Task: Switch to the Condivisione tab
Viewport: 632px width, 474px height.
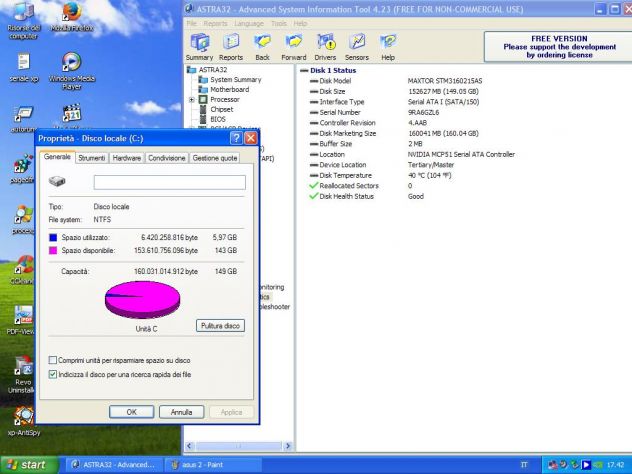Action: pos(167,158)
